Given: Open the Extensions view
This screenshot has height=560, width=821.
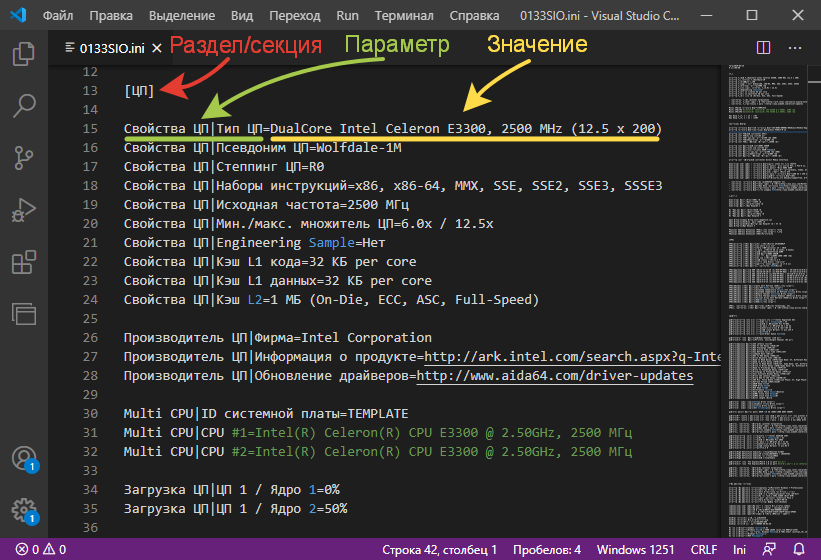Looking at the screenshot, I should tap(23, 264).
